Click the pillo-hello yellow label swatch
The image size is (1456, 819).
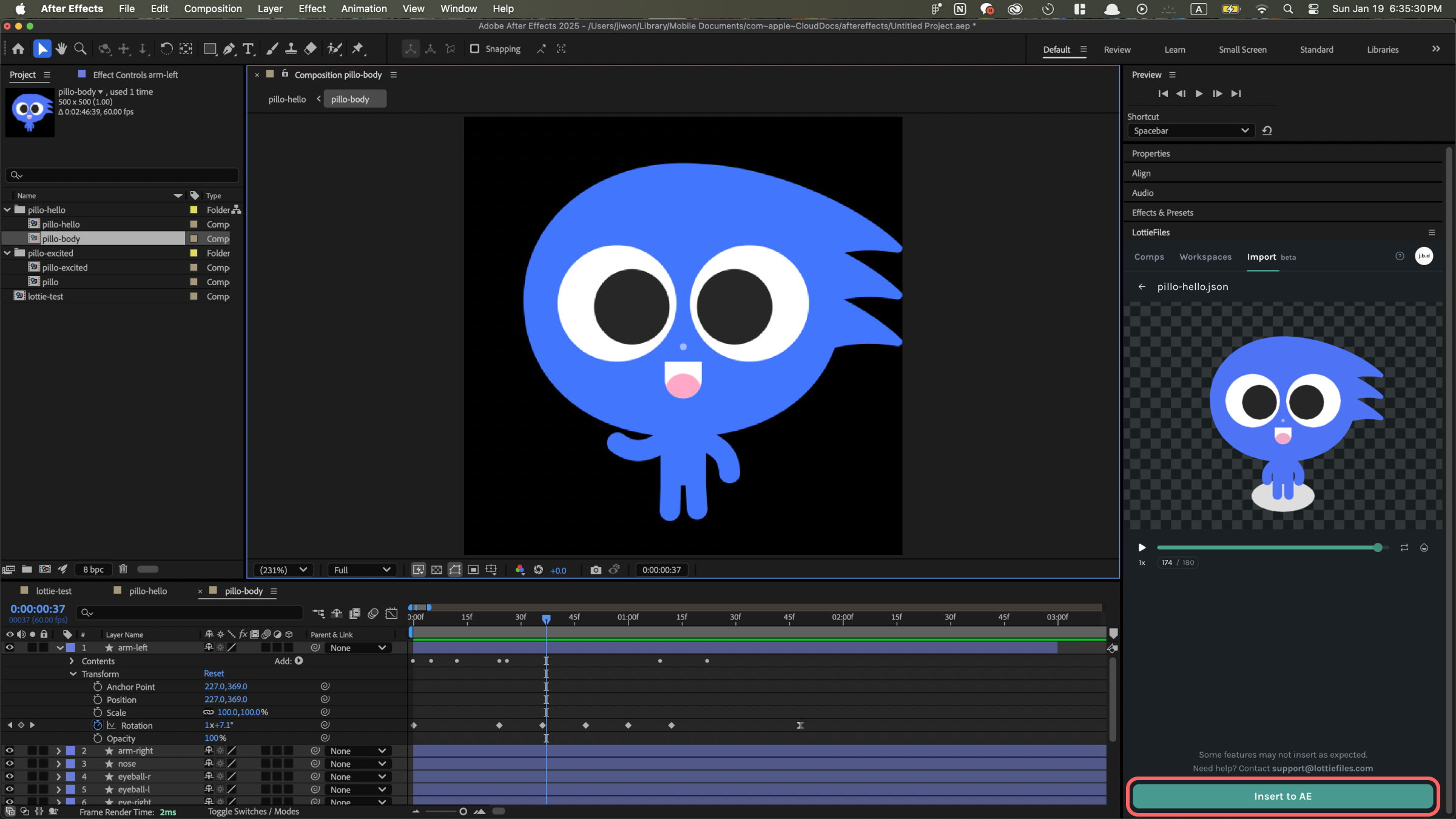194,210
